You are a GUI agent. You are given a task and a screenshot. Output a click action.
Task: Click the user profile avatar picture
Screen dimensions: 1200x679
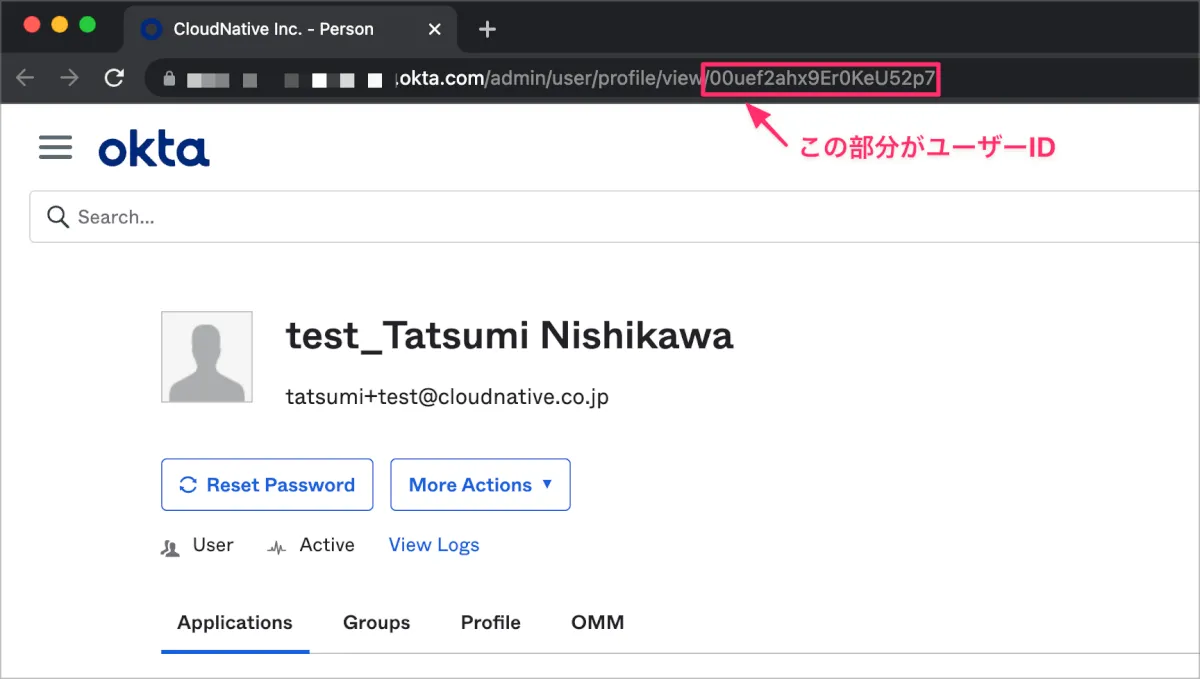pyautogui.click(x=207, y=357)
